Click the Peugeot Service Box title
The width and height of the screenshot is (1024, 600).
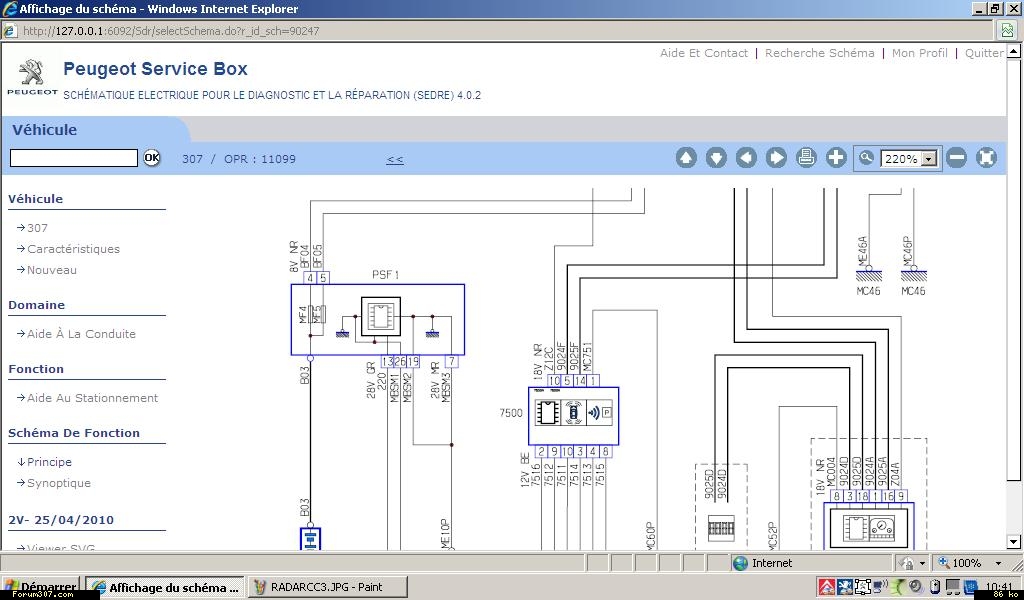click(x=155, y=69)
